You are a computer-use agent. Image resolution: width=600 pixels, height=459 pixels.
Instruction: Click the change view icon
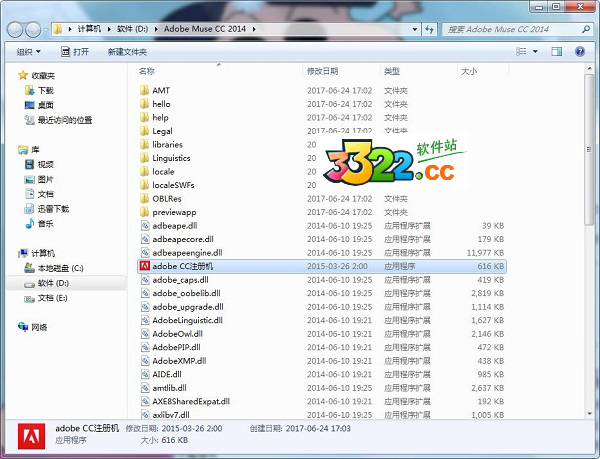521,51
